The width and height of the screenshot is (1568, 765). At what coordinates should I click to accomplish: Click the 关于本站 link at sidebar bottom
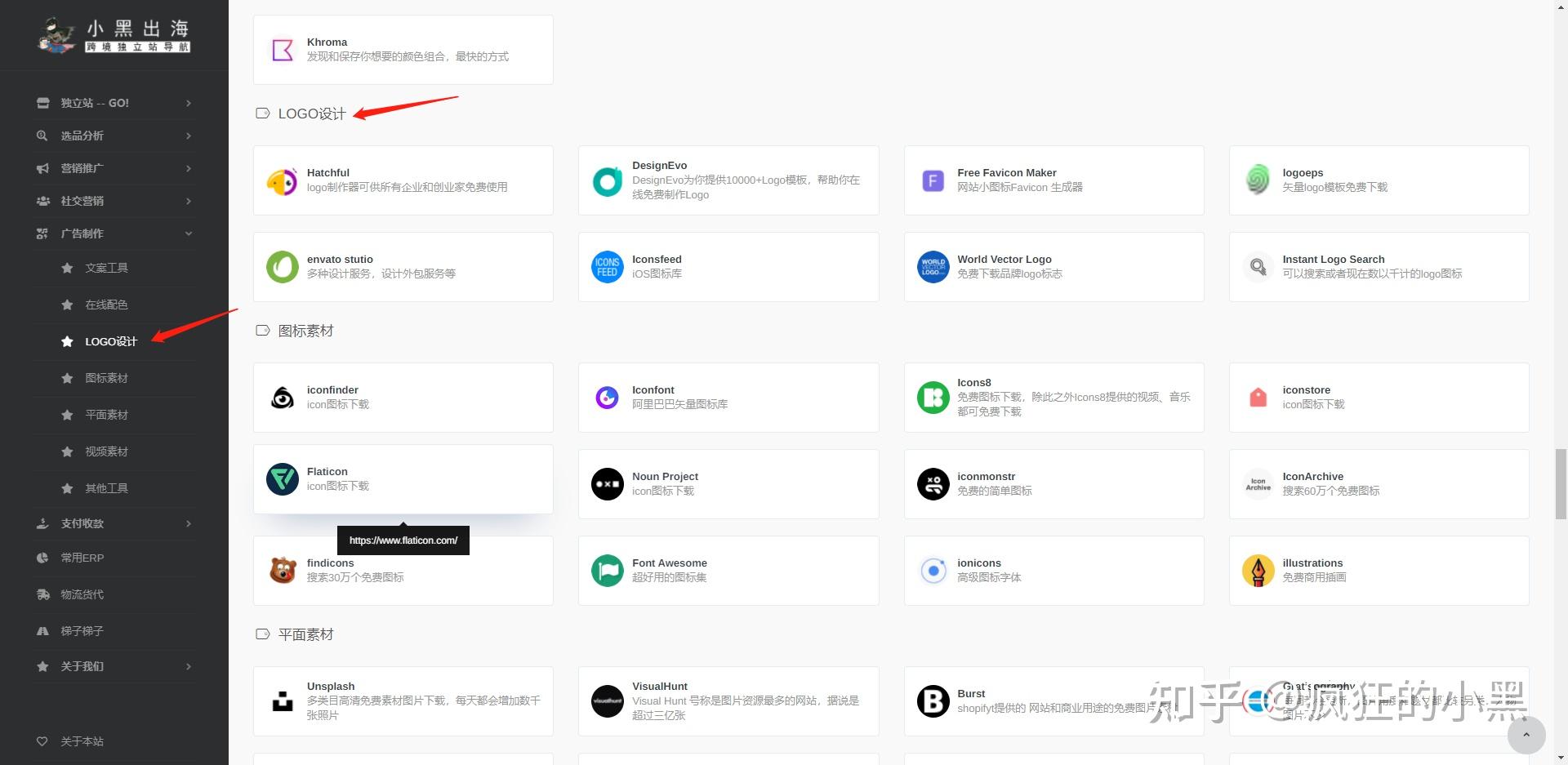pos(82,741)
